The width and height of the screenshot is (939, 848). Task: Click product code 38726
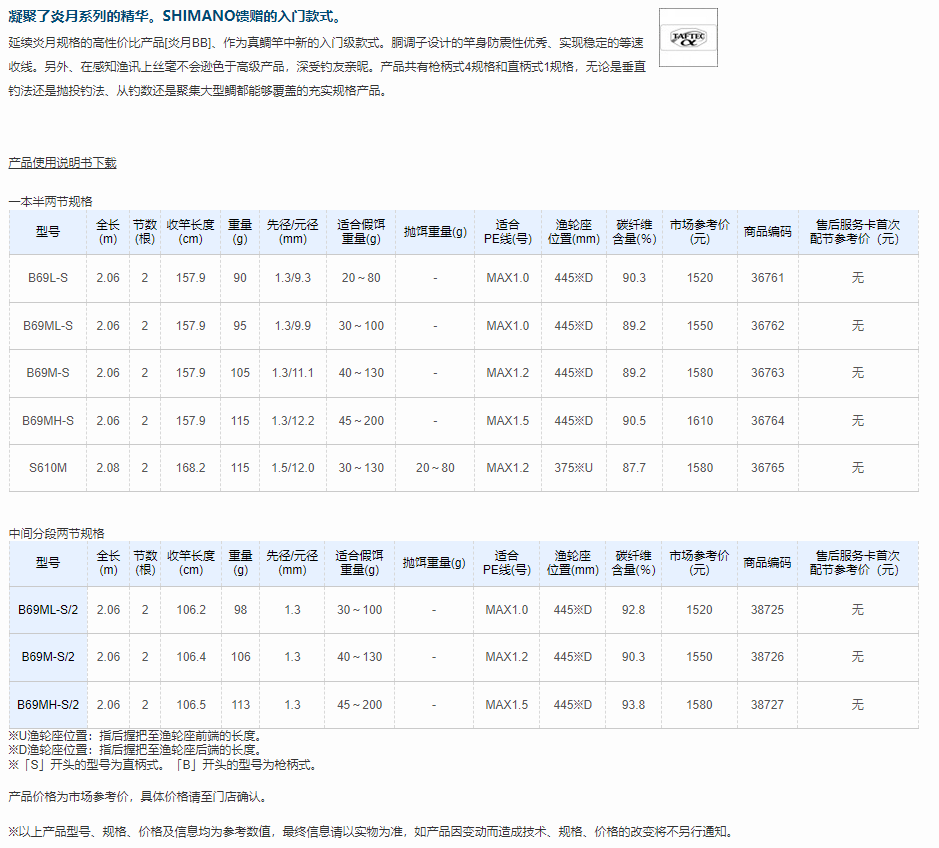tap(767, 657)
